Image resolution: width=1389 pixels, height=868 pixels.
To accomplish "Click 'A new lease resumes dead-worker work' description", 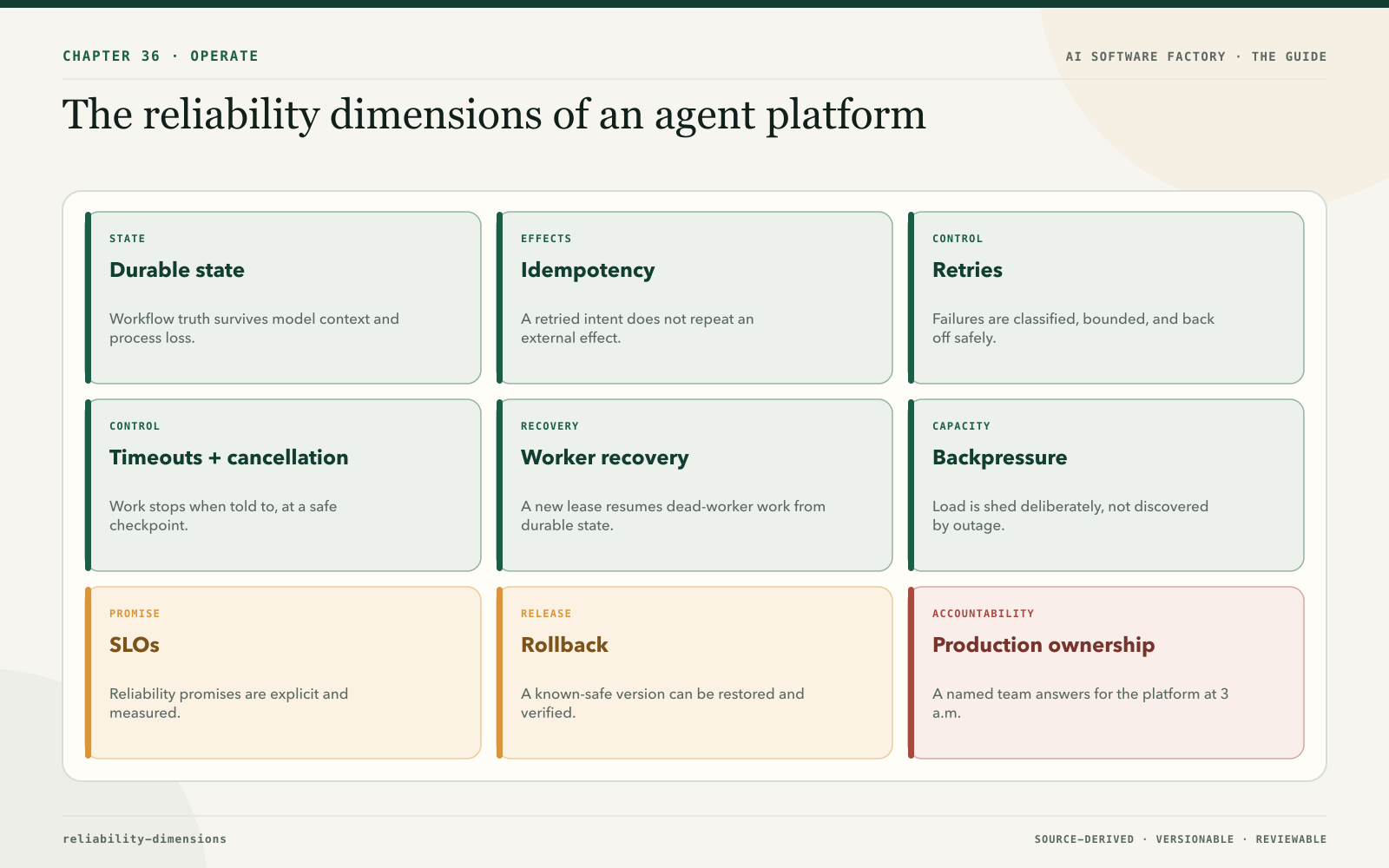I will pyautogui.click(x=673, y=516).
